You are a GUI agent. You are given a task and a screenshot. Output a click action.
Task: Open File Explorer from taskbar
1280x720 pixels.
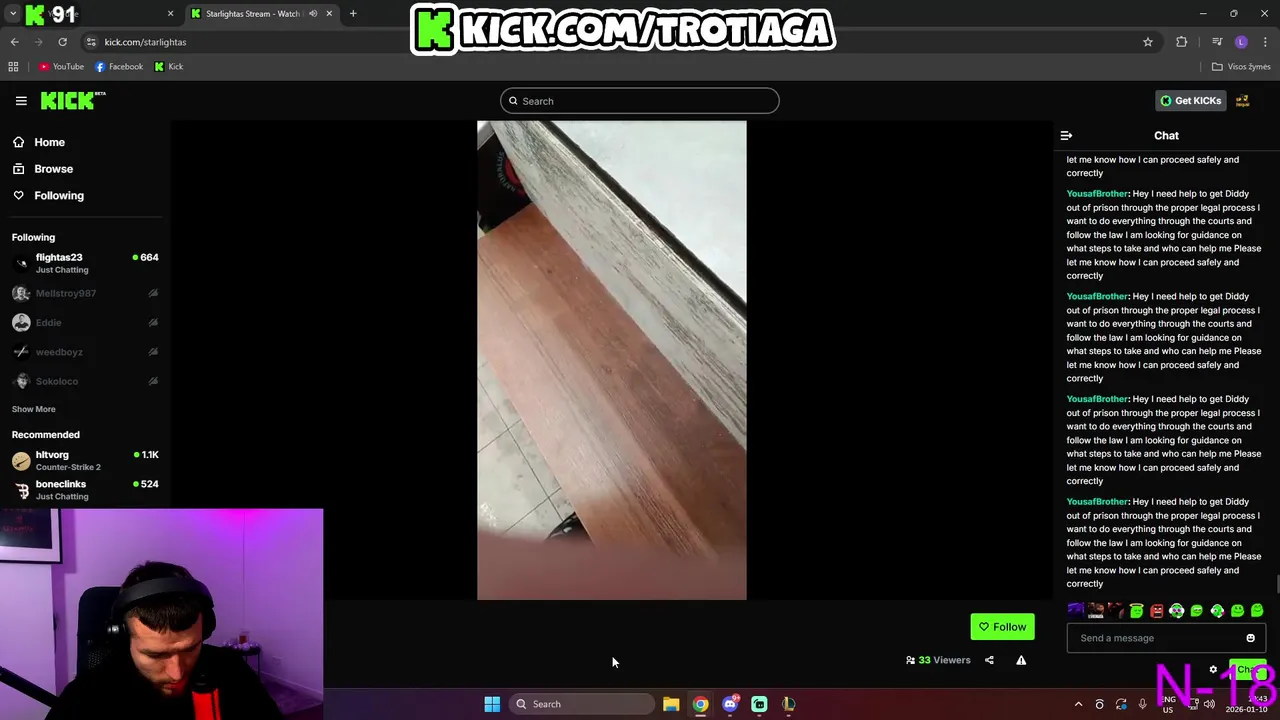coord(671,704)
